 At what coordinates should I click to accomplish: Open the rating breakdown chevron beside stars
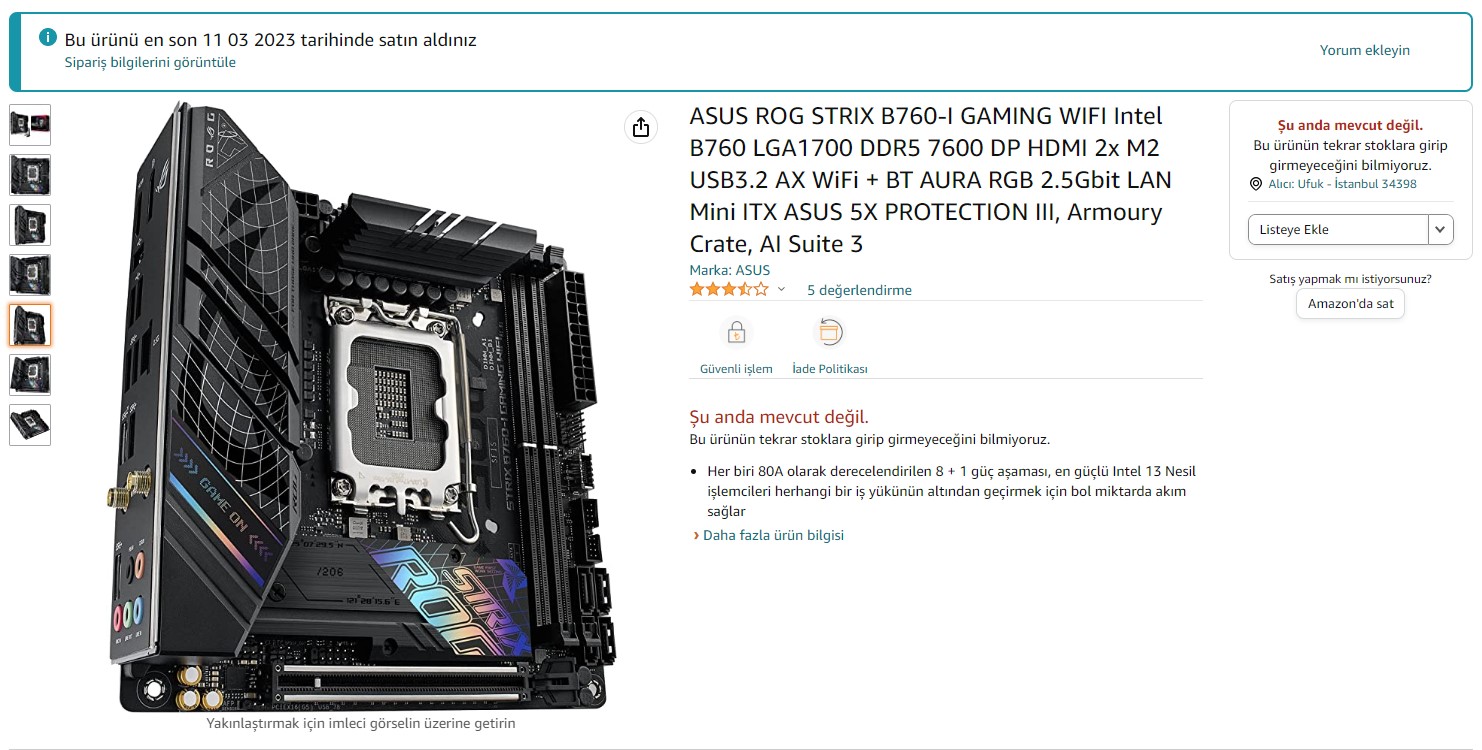[781, 290]
